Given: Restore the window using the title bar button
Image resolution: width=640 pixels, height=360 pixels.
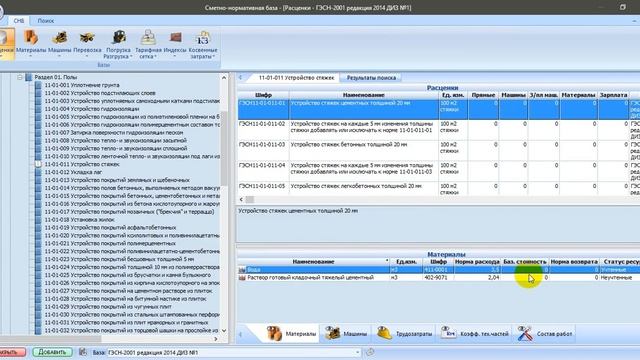Looking at the screenshot, I should (x=622, y=7).
